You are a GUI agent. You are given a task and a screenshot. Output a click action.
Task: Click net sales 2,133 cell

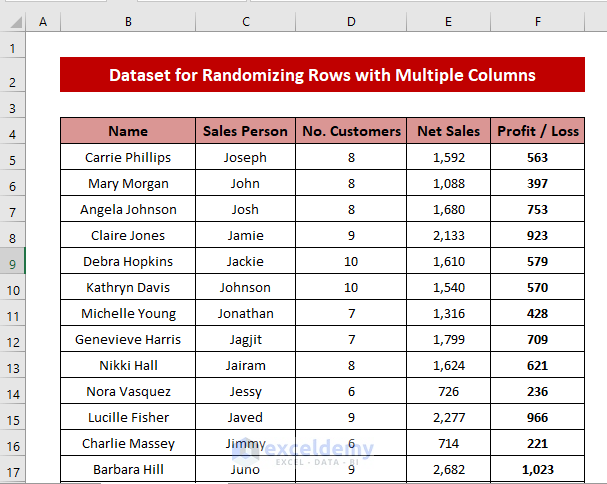[448, 235]
